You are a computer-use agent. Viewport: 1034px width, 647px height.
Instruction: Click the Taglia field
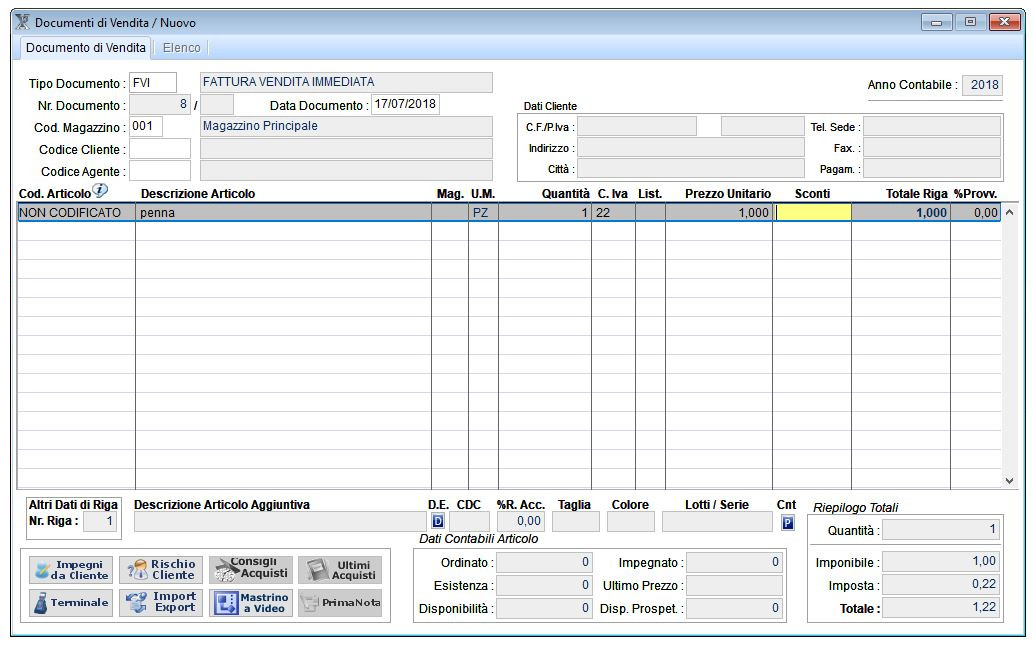point(576,522)
